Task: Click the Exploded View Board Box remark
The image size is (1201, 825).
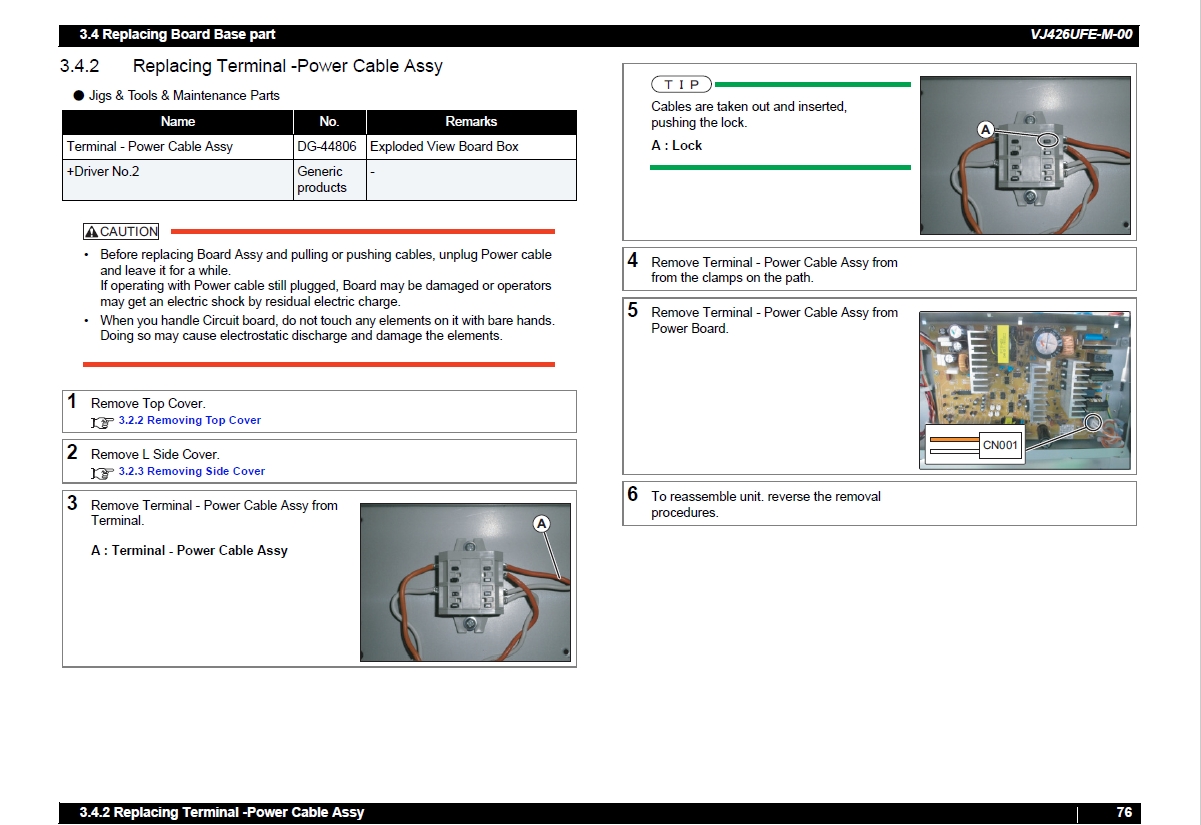Action: (444, 147)
